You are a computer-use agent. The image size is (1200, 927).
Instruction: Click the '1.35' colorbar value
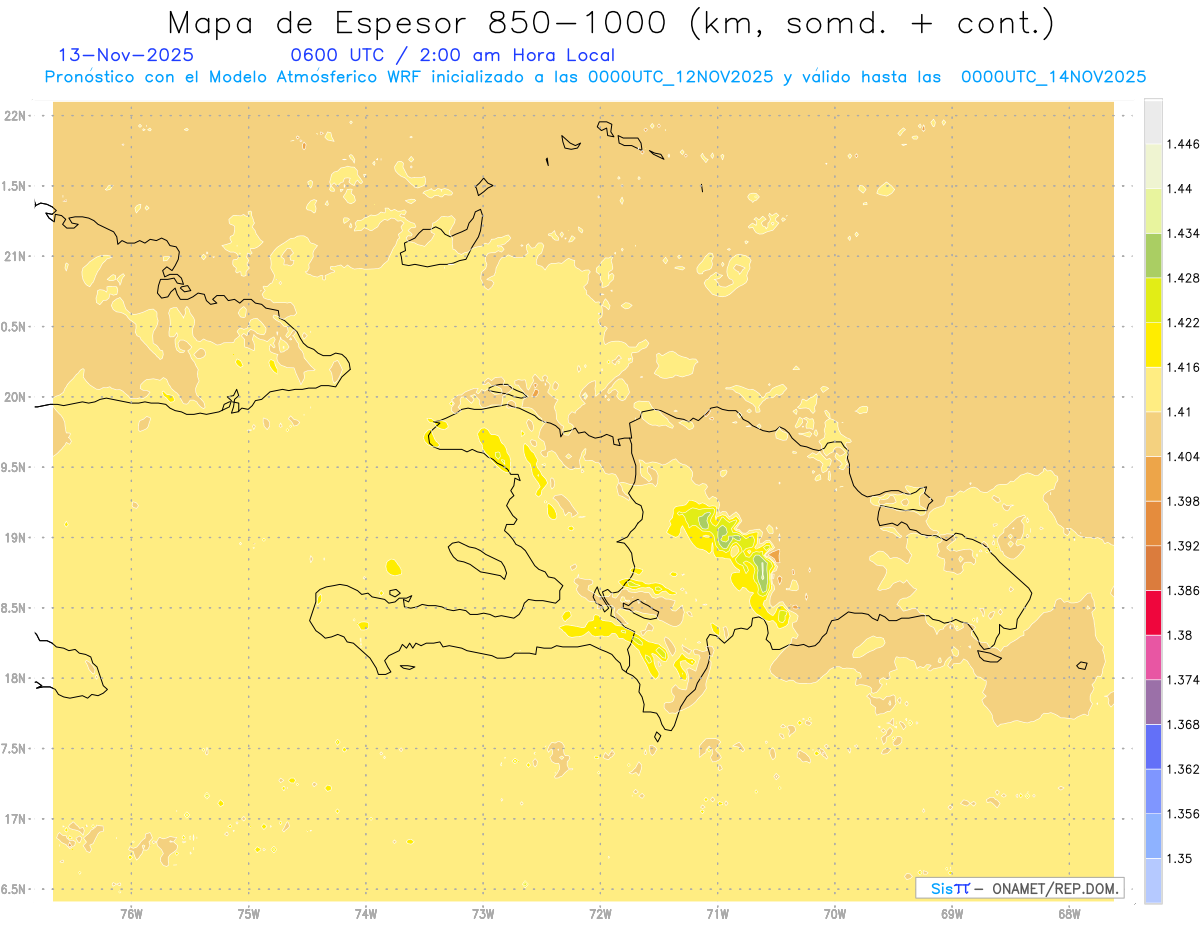click(1179, 858)
